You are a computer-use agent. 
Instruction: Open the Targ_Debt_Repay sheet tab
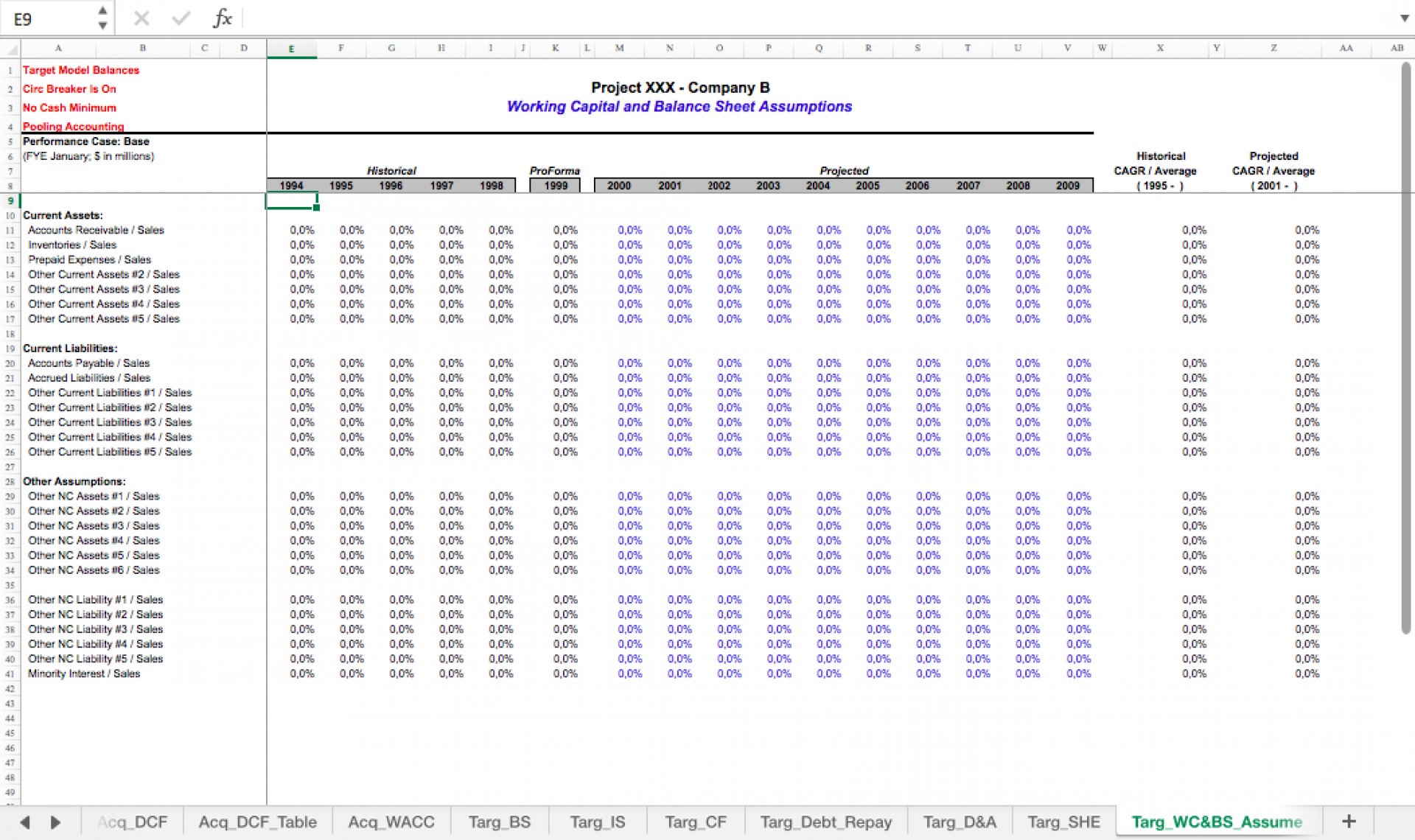[x=826, y=822]
